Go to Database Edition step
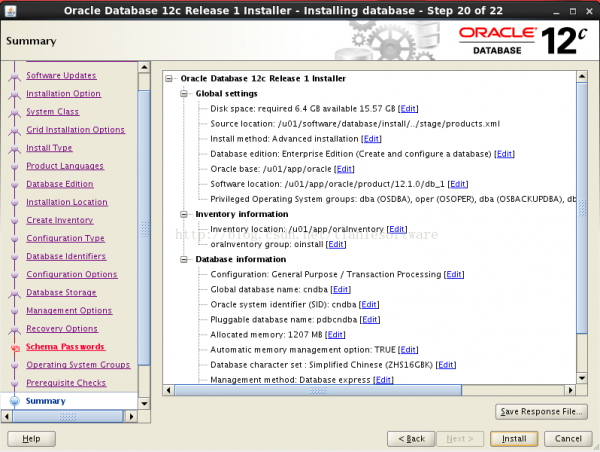The image size is (600, 452). point(60,184)
